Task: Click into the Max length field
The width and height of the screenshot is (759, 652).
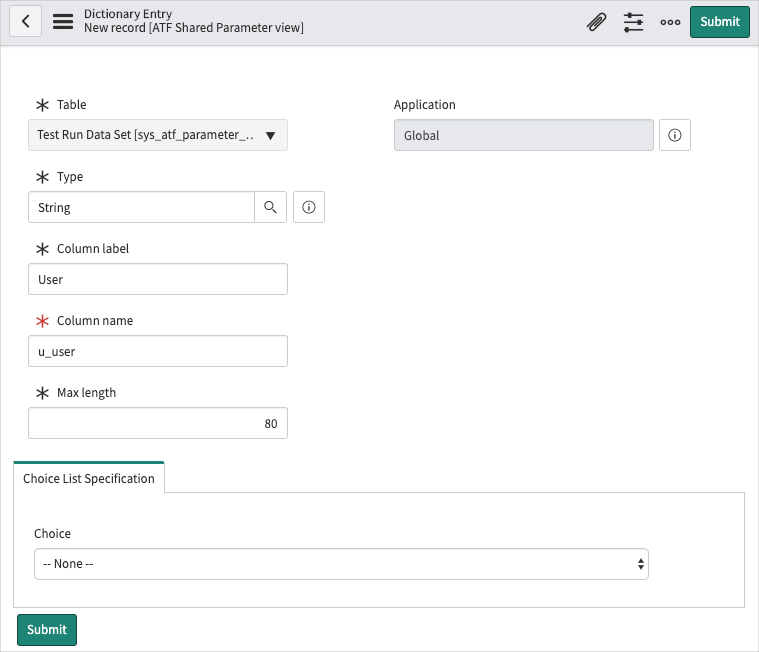Action: point(158,423)
